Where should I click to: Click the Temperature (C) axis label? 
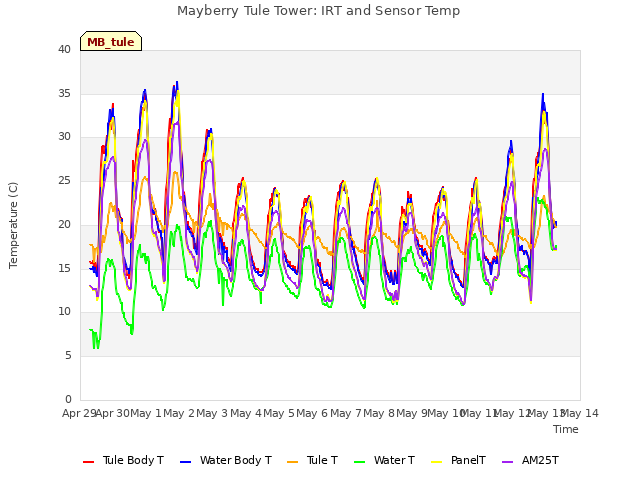13,225
